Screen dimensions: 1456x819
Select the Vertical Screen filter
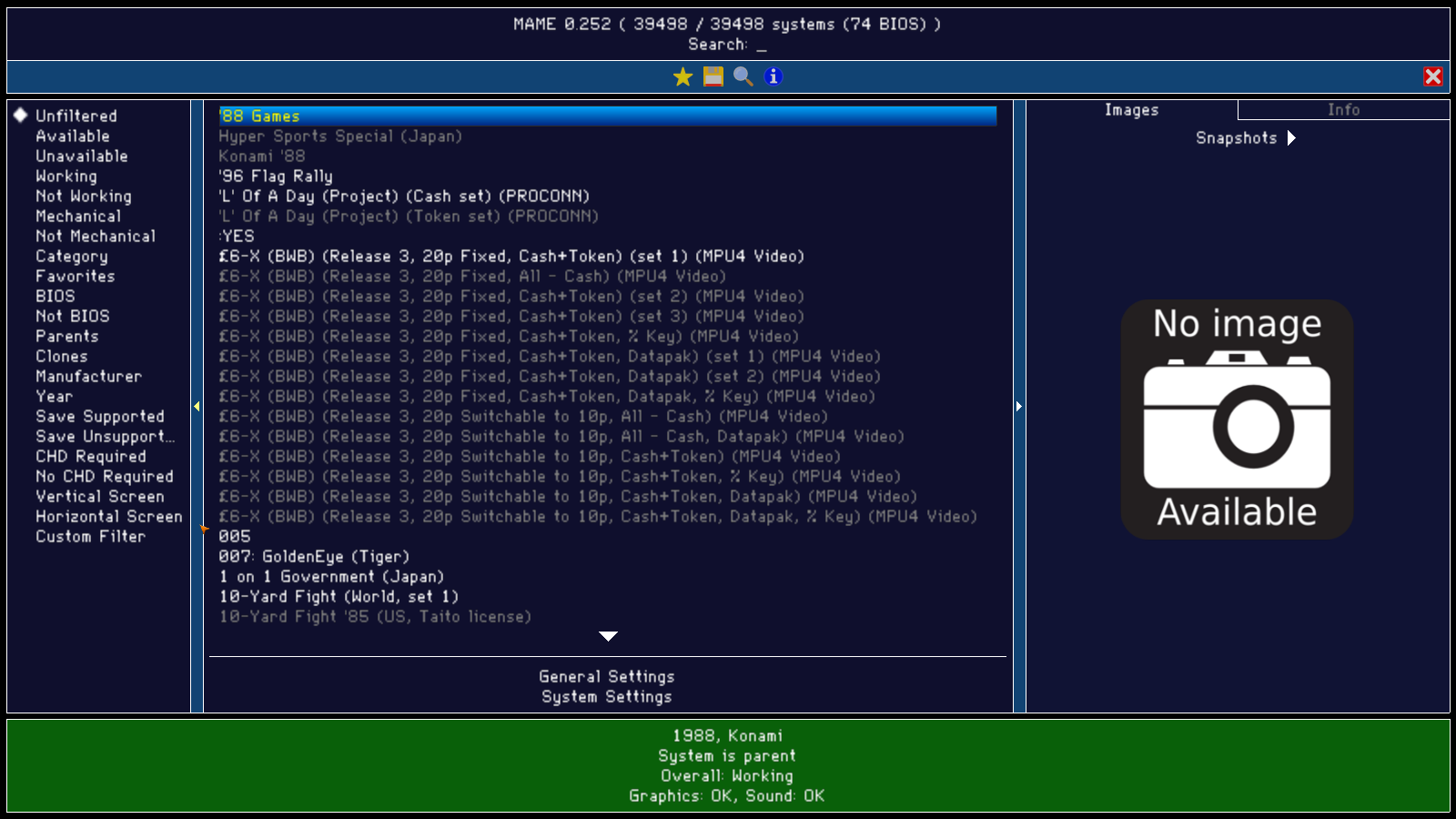click(99, 496)
